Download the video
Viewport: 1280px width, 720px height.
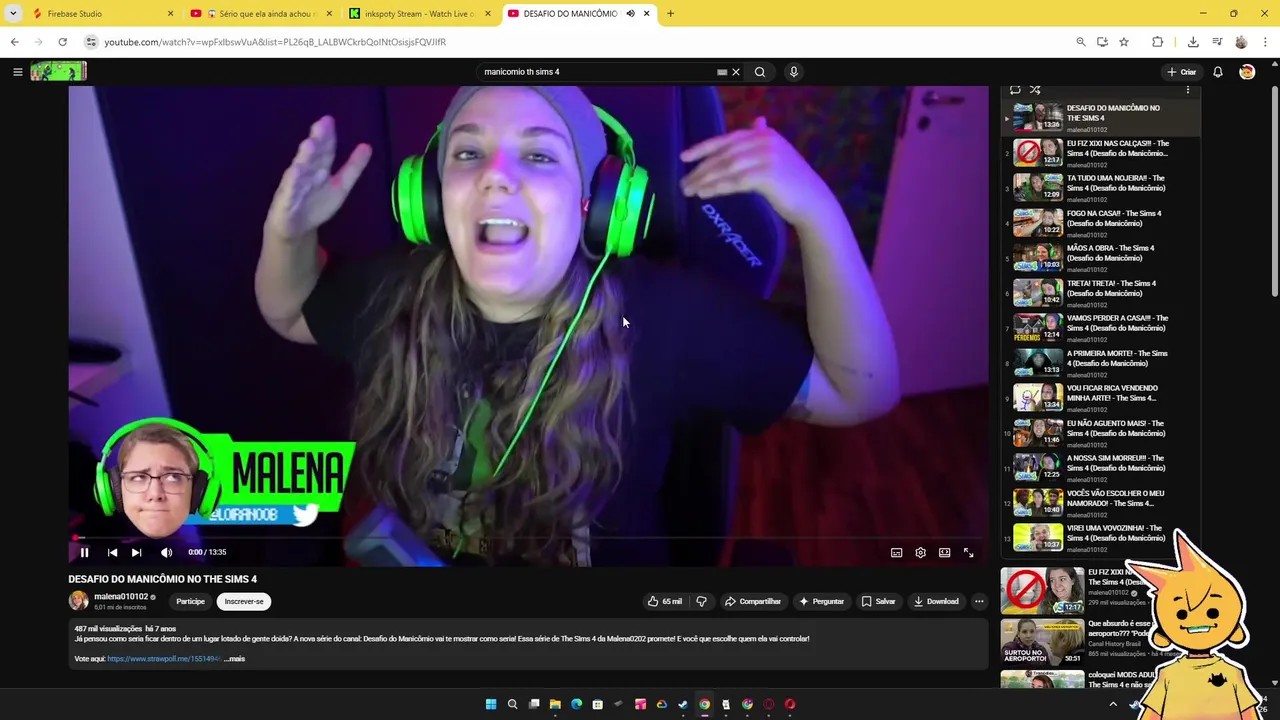[x=936, y=601]
